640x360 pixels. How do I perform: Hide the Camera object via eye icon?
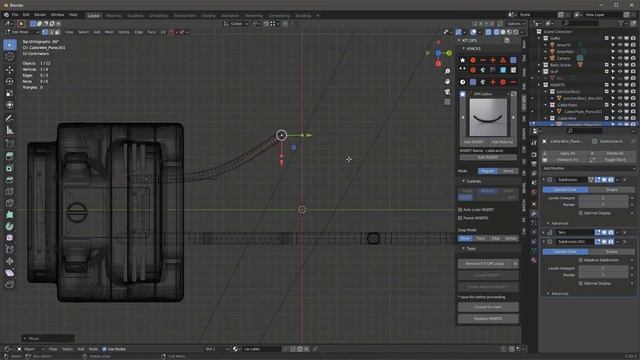click(x=620, y=58)
